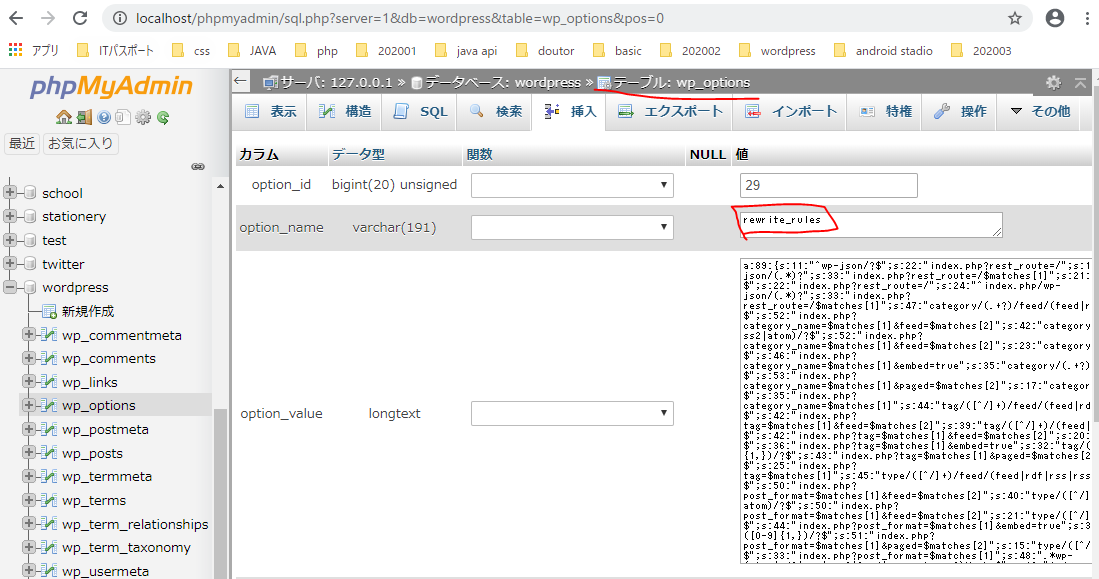Open the ITパスポート bookmark folder
1099x579 pixels.
[x=115, y=50]
